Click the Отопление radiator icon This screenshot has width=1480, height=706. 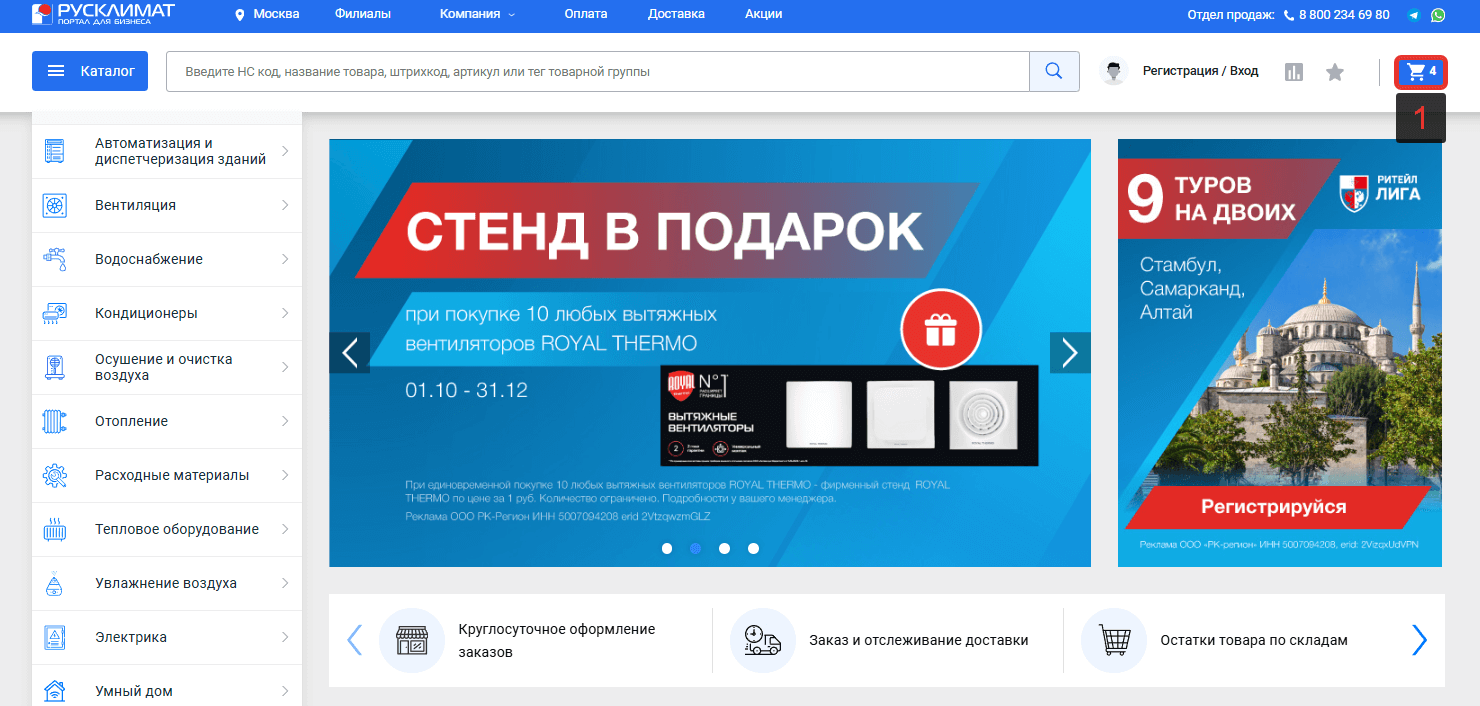54,421
